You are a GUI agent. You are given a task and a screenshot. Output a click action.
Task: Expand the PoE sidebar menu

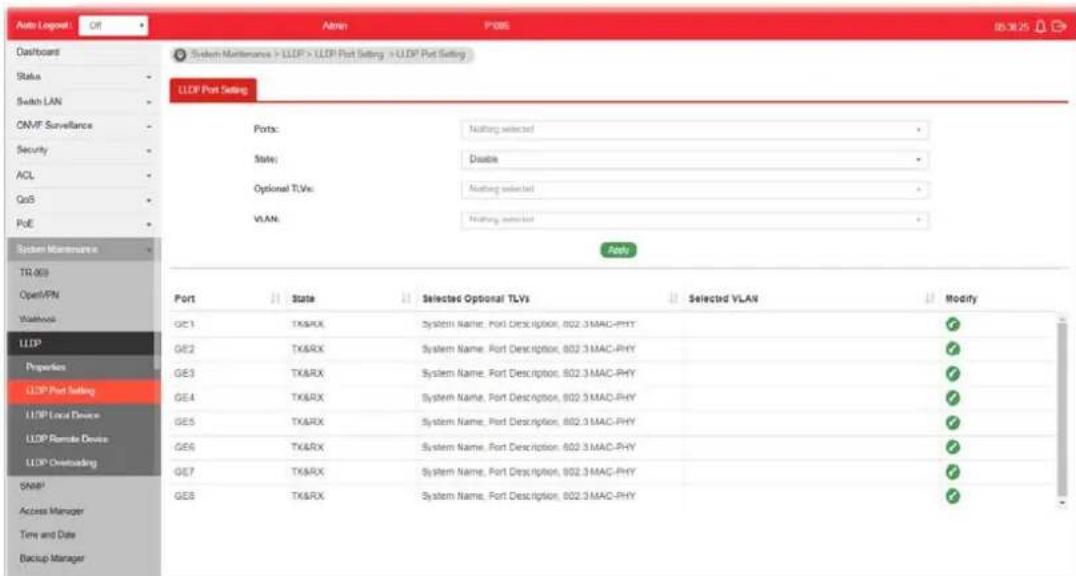coord(84,224)
